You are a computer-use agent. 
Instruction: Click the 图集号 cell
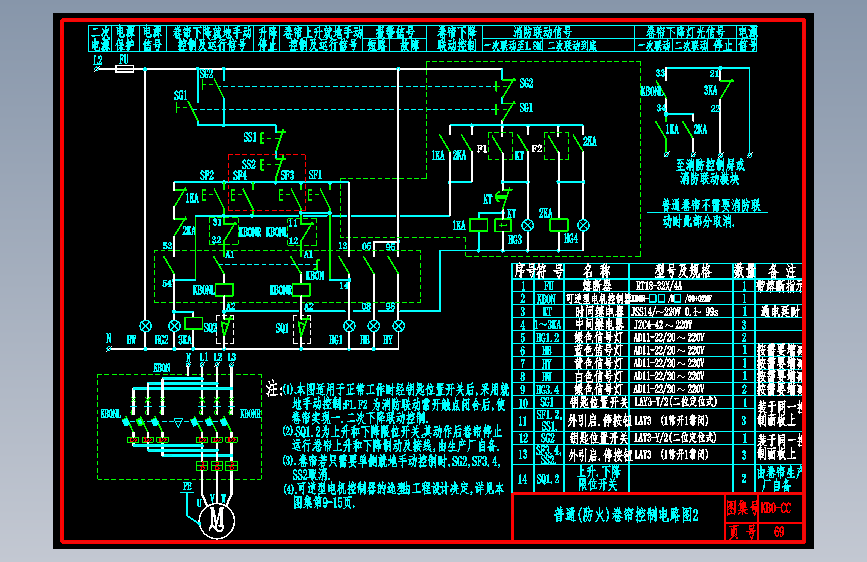pyautogui.click(x=741, y=508)
